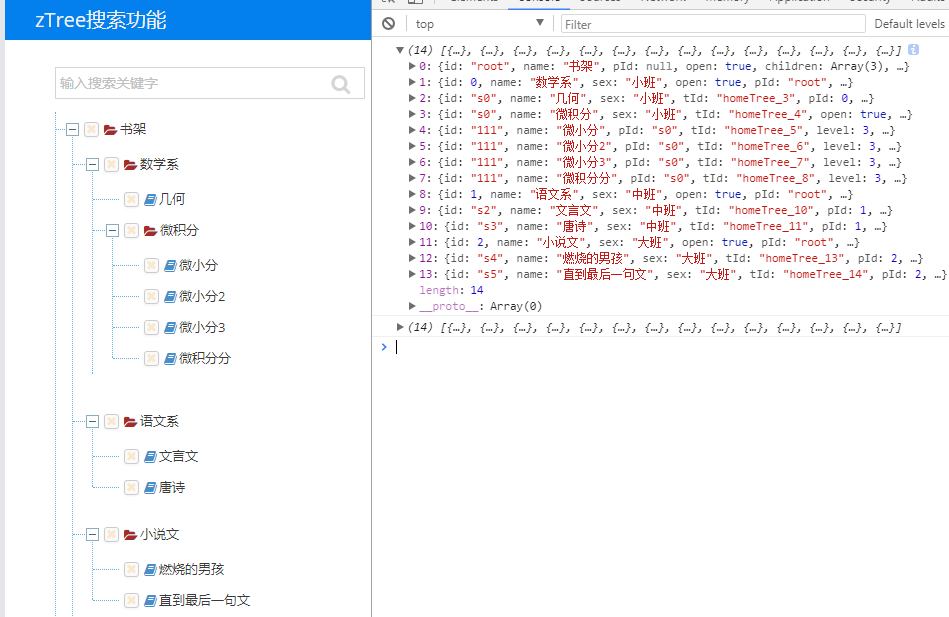Click the folder icon next to 书架
Image resolution: width=949 pixels, height=617 pixels.
110,130
